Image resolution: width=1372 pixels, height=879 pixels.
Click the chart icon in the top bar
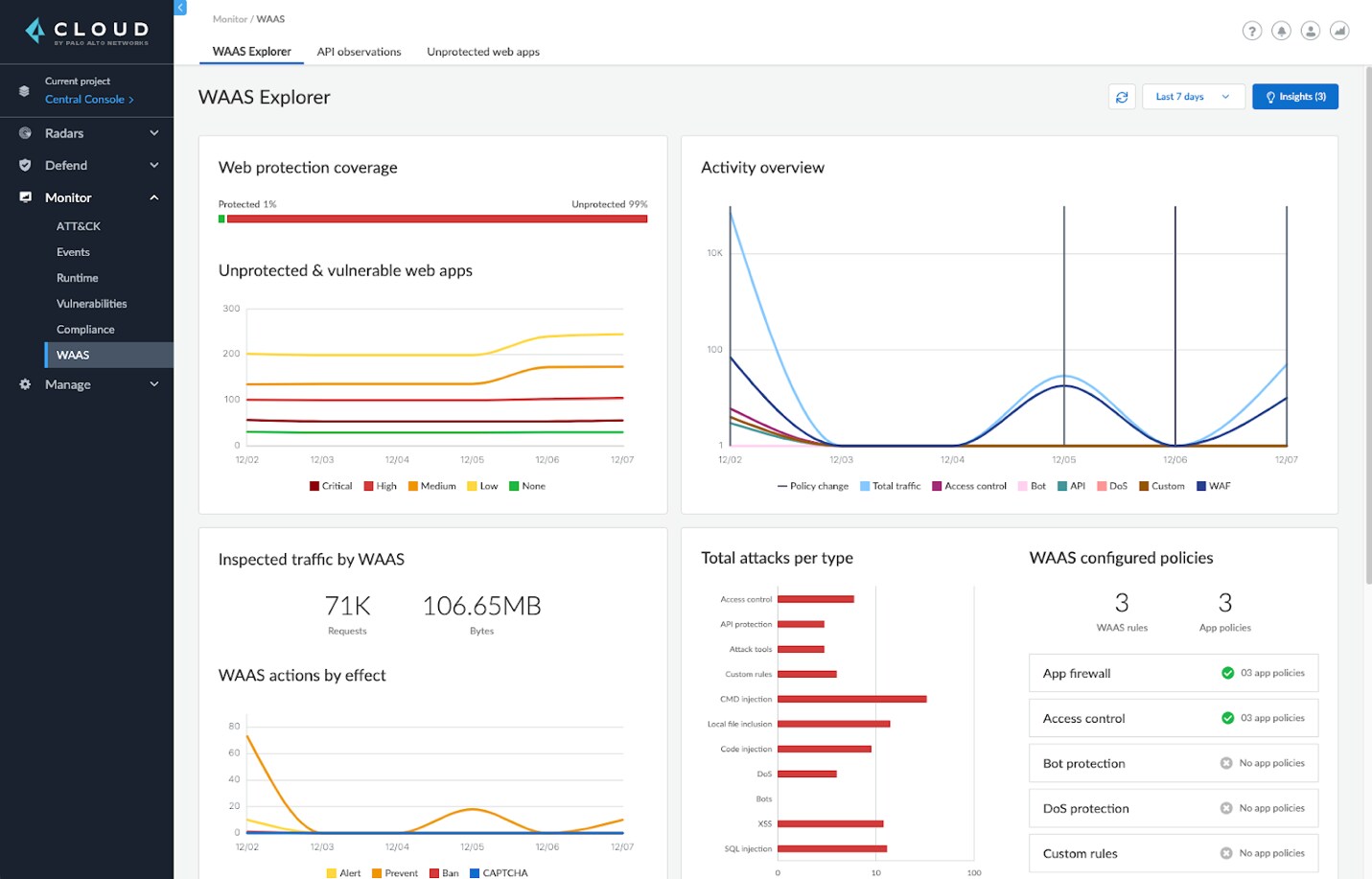[x=1339, y=31]
